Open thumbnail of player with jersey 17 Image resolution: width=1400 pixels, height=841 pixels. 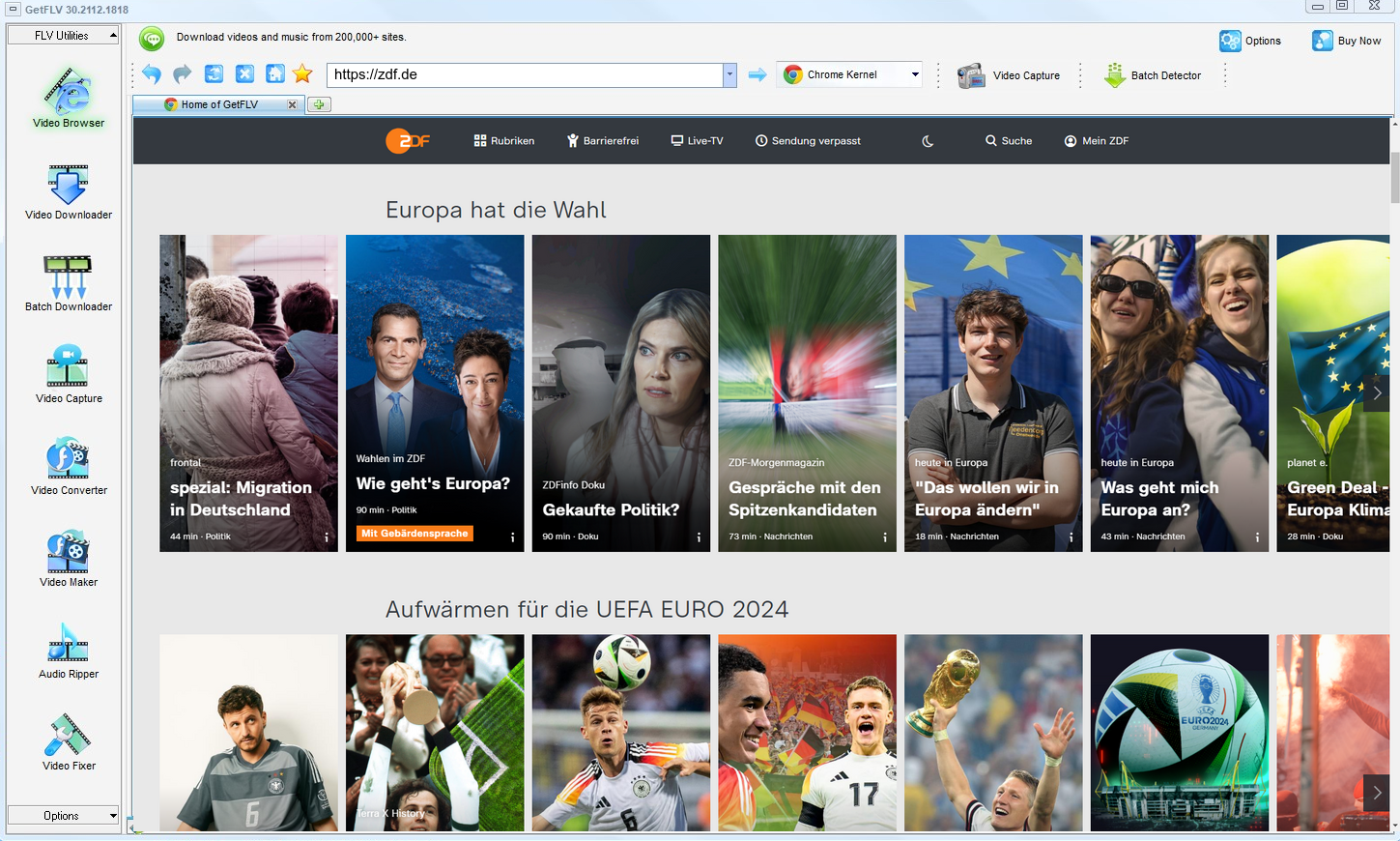click(x=807, y=733)
